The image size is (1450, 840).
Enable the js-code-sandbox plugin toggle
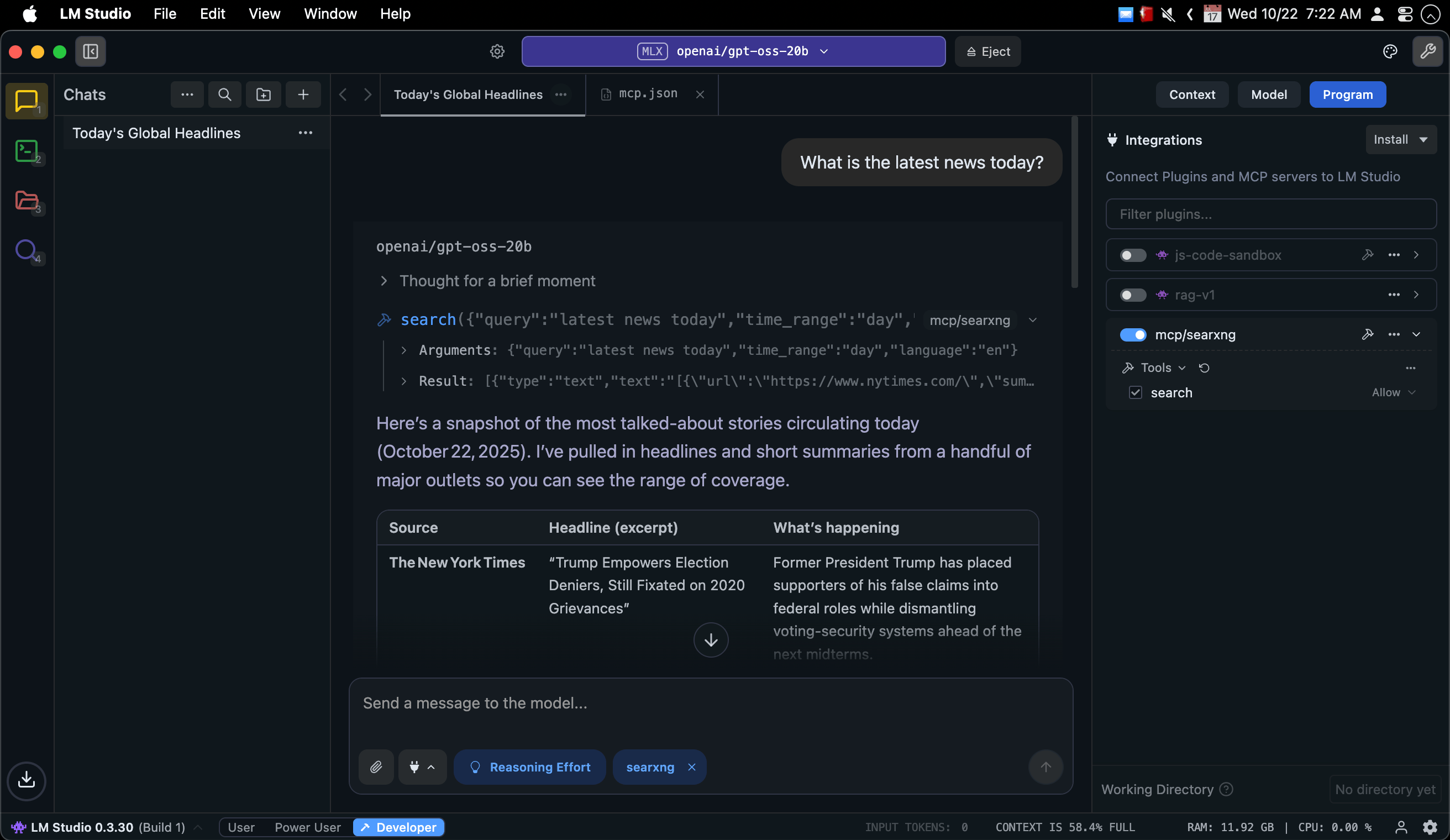click(1132, 255)
